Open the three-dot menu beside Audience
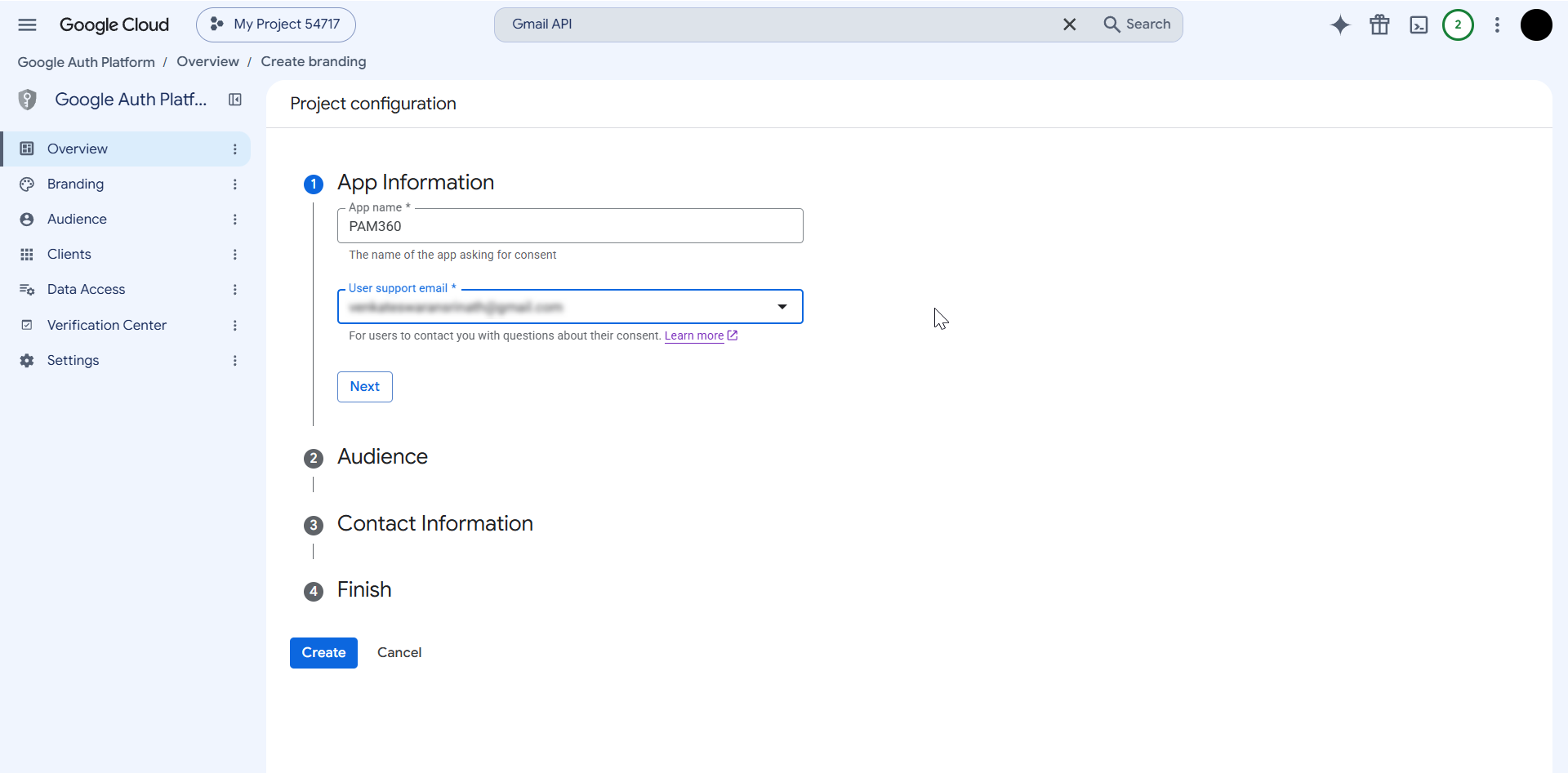This screenshot has height=773, width=1568. (x=235, y=220)
